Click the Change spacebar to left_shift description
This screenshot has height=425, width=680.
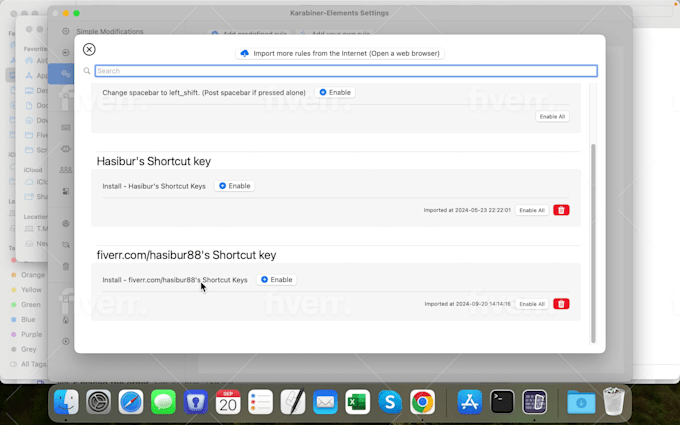click(x=204, y=92)
